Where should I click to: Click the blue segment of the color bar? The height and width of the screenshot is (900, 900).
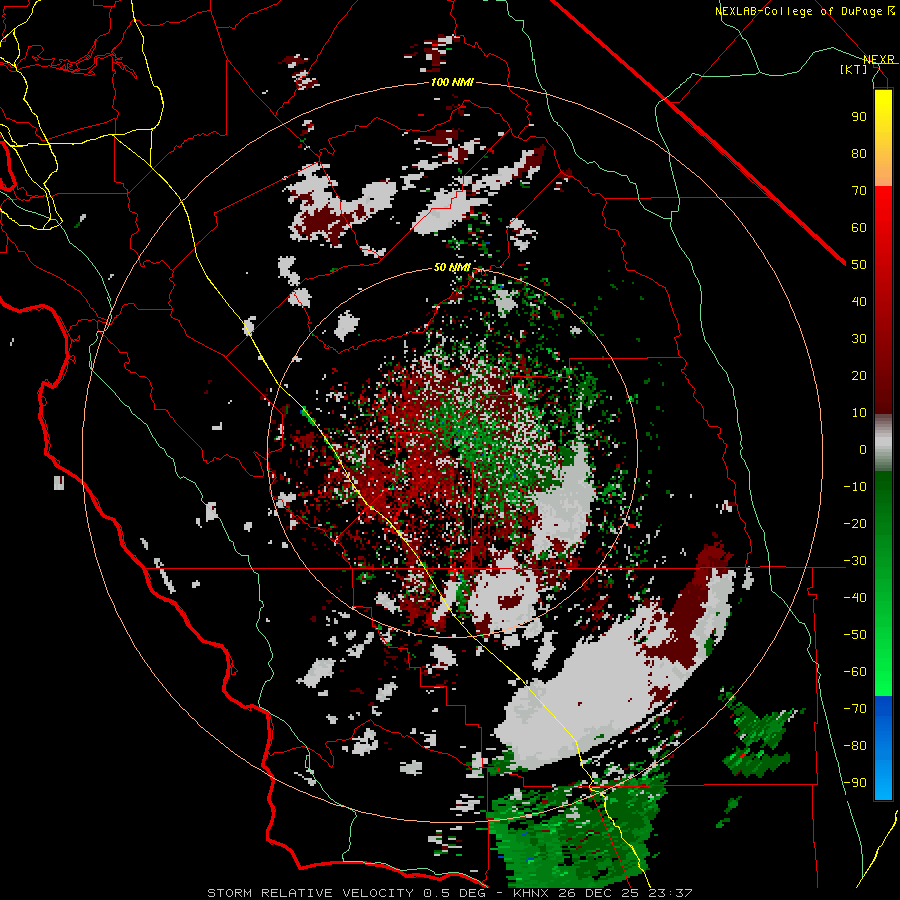(x=883, y=747)
